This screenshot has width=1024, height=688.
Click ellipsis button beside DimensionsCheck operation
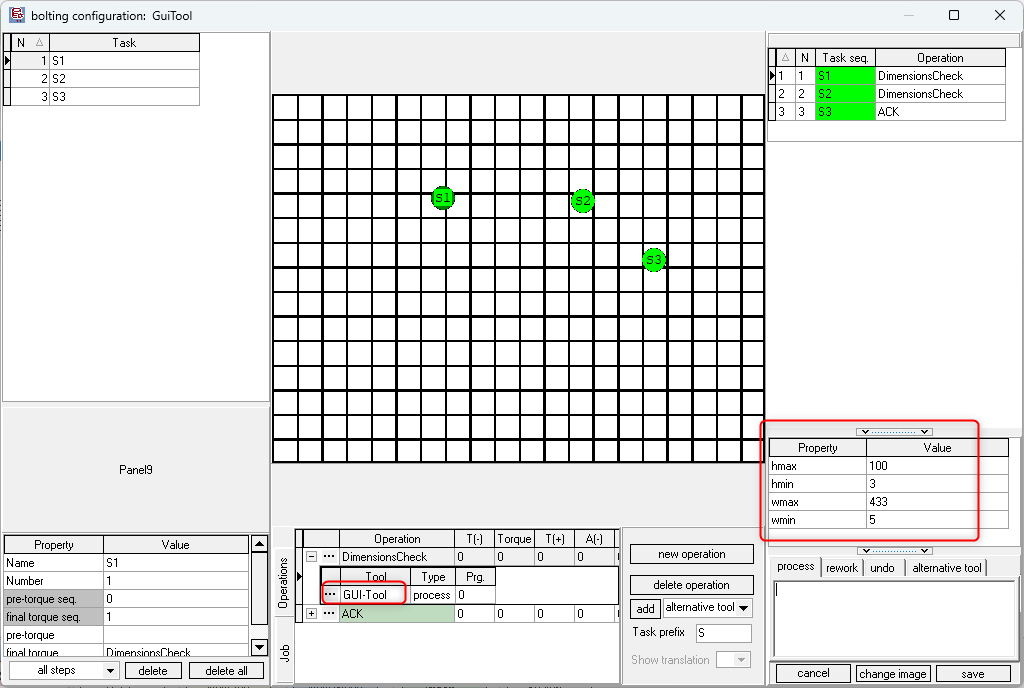(x=329, y=557)
